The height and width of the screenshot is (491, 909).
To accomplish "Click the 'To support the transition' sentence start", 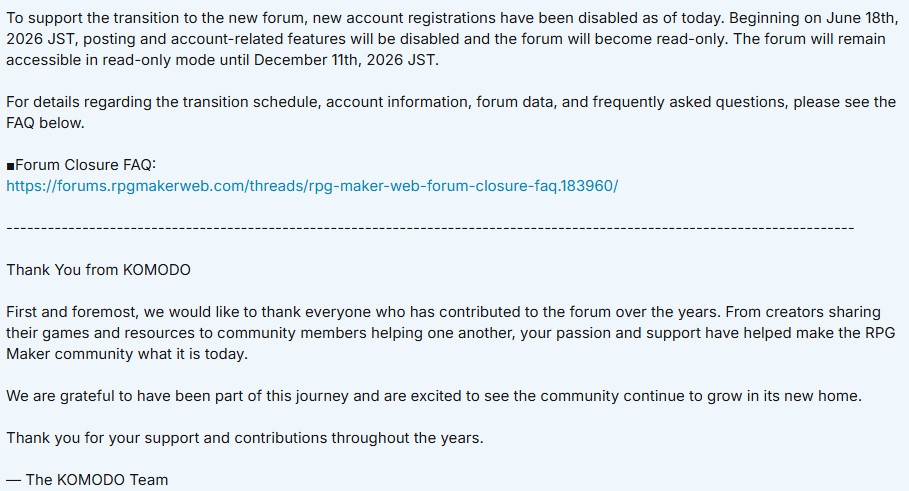I will click(x=93, y=18).
